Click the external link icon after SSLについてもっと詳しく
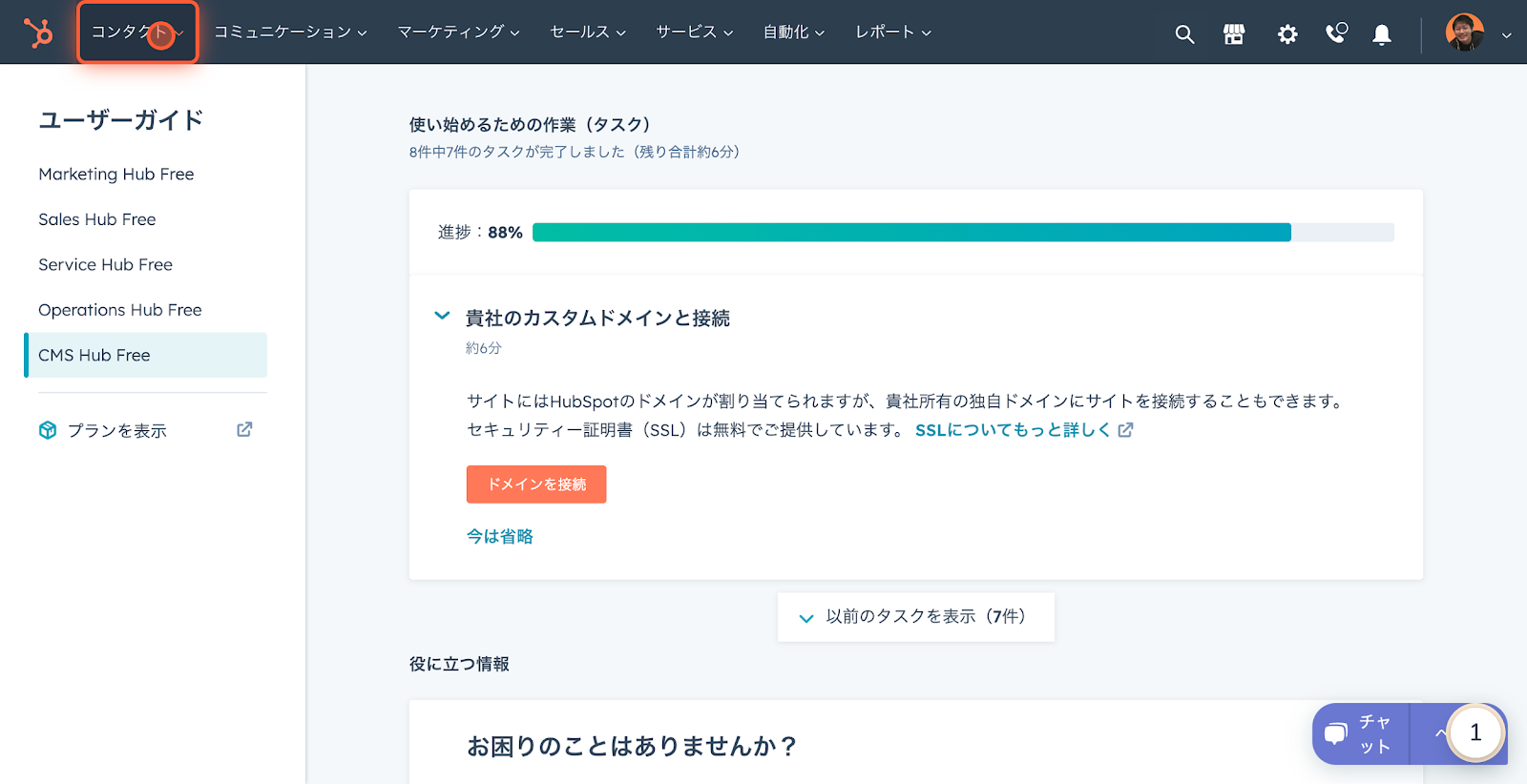Image resolution: width=1527 pixels, height=784 pixels. tap(1125, 430)
